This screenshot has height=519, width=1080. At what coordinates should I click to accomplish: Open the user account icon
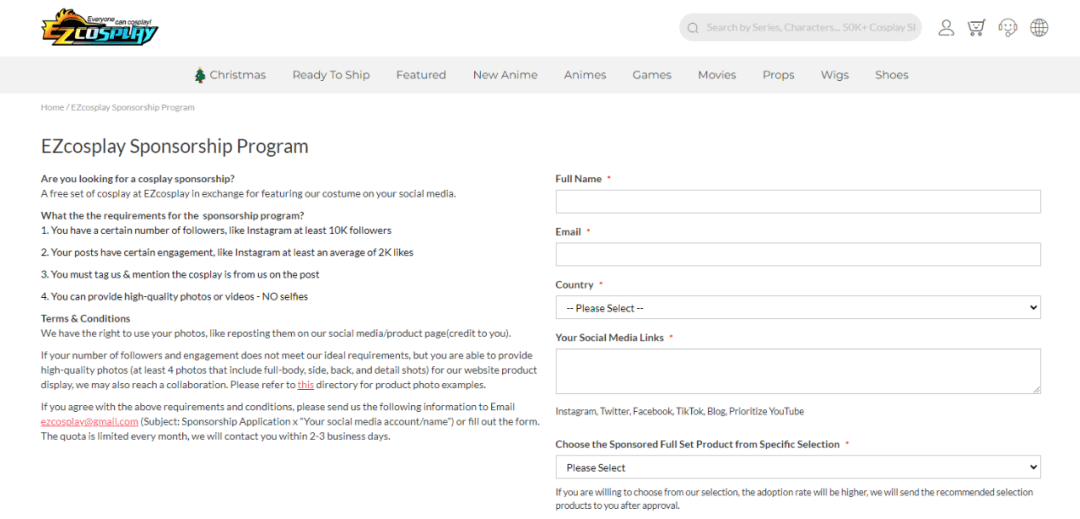point(946,28)
